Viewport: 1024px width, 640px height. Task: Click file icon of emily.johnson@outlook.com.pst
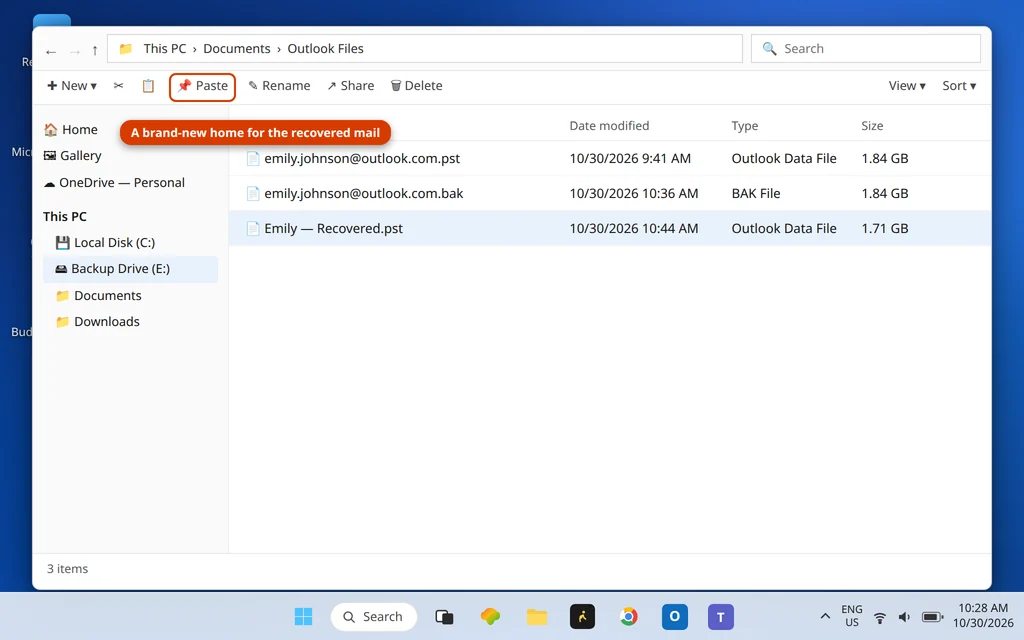253,158
